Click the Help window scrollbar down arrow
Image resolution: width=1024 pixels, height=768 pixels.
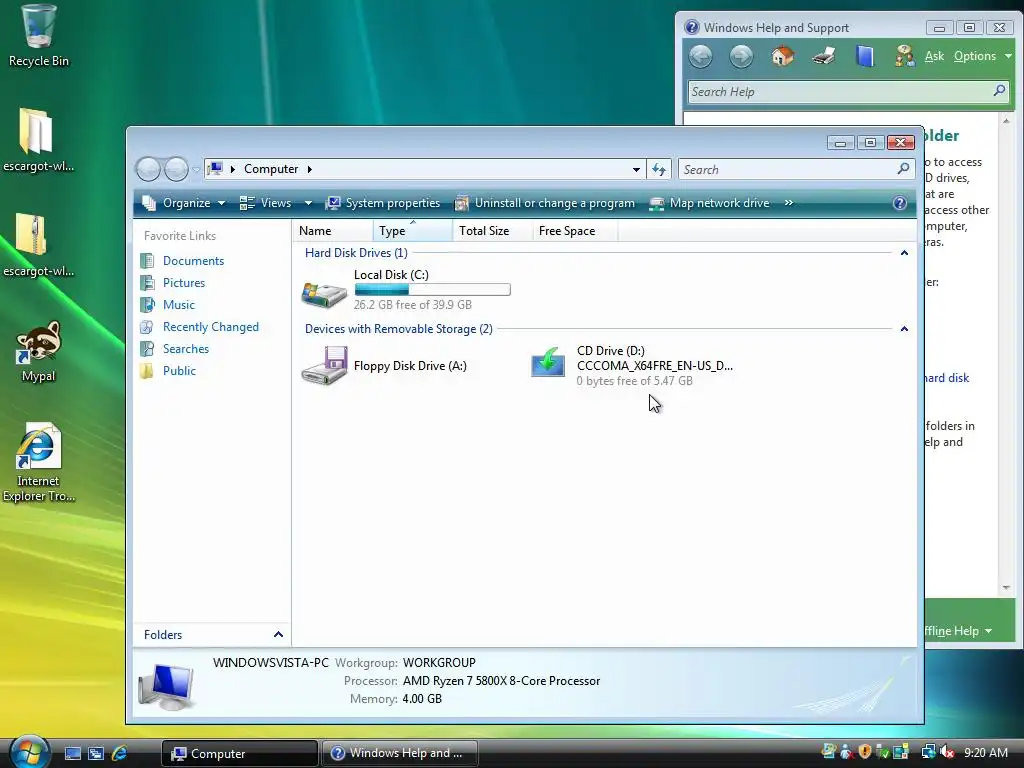[x=1006, y=588]
